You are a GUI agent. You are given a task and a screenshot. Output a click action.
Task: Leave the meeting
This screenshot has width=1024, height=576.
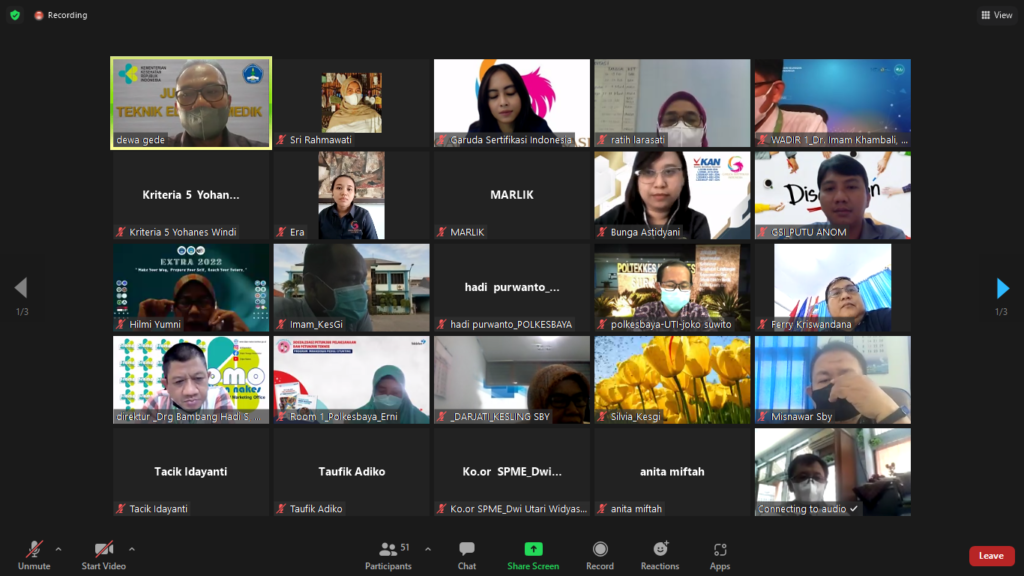[991, 556]
